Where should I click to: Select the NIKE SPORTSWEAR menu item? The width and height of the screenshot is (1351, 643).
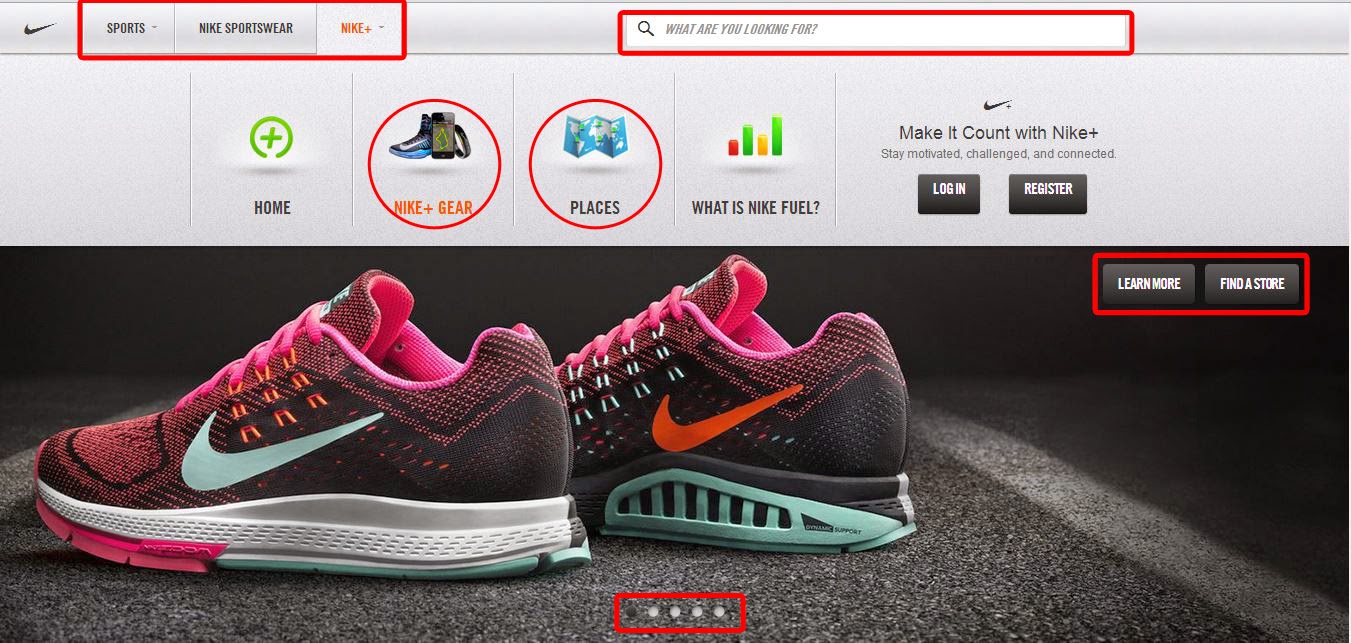point(246,28)
